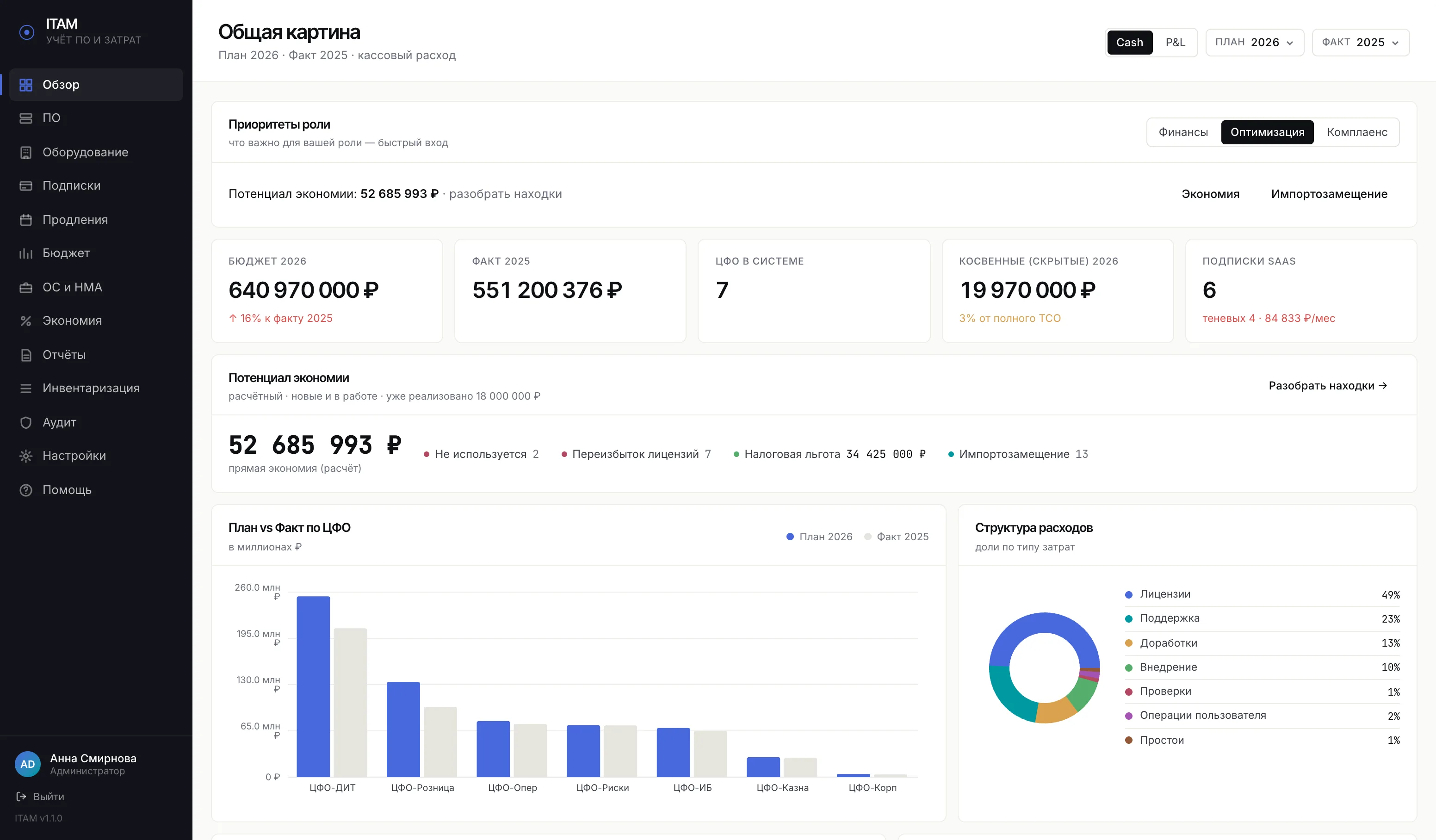Open the План 2026 year dropdown
Screen dimensions: 1436x840
[1254, 43]
